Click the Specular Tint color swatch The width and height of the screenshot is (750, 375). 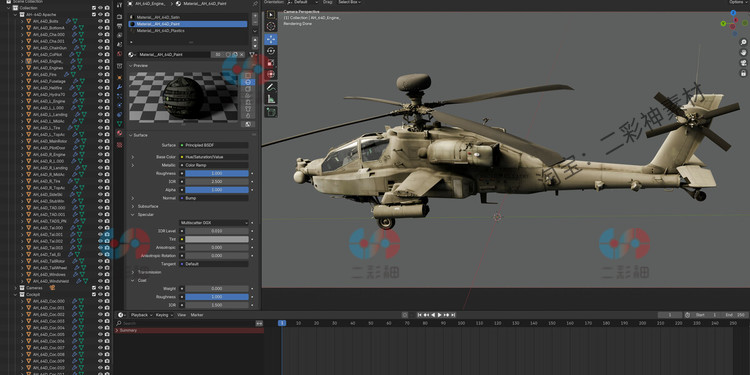pos(217,239)
